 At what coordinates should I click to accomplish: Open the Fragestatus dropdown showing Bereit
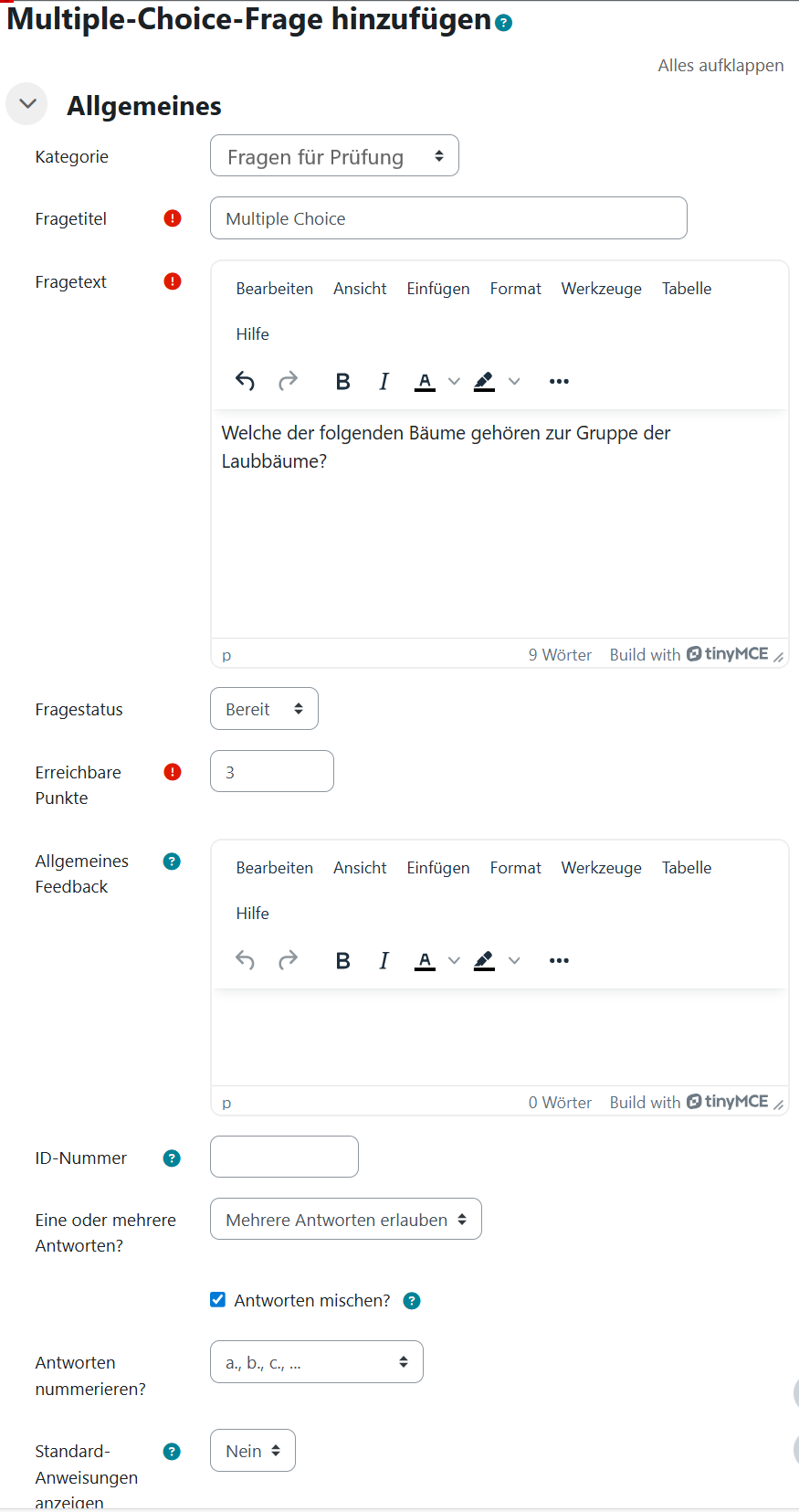click(264, 709)
